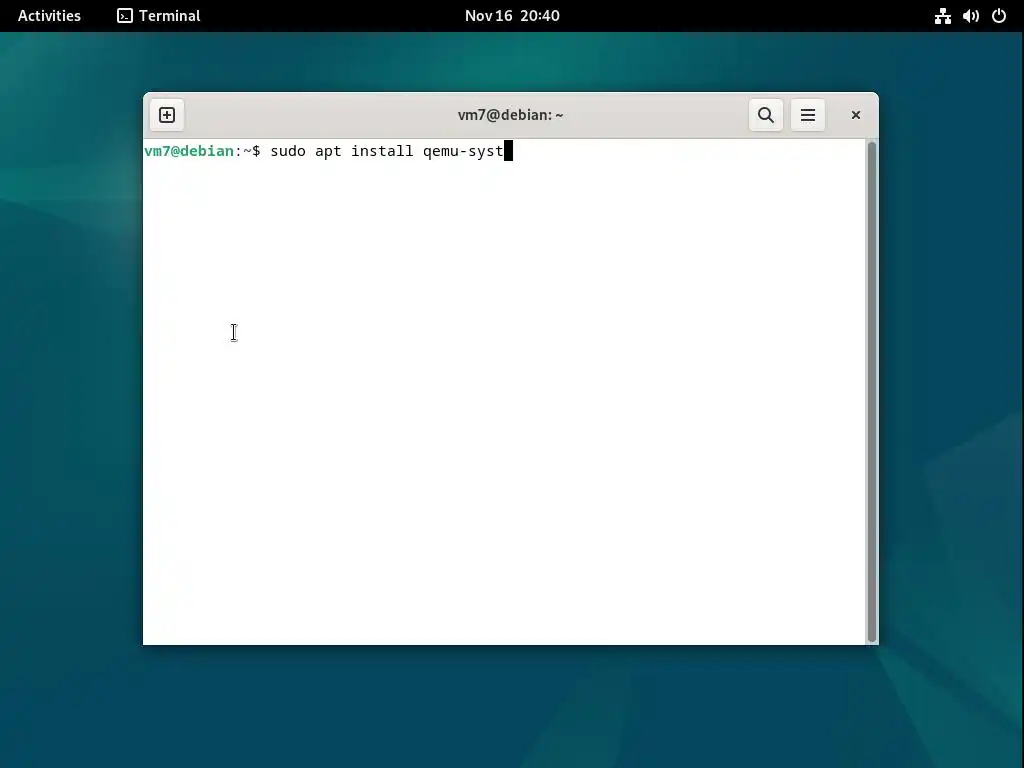Click the 'apt' word in the command
The width and height of the screenshot is (1024, 768).
pos(328,152)
